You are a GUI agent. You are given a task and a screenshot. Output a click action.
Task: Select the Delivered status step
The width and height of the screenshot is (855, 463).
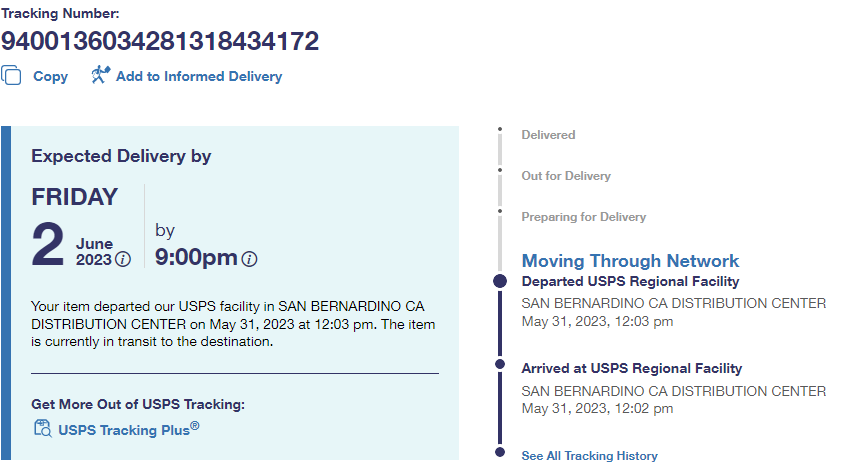point(548,135)
